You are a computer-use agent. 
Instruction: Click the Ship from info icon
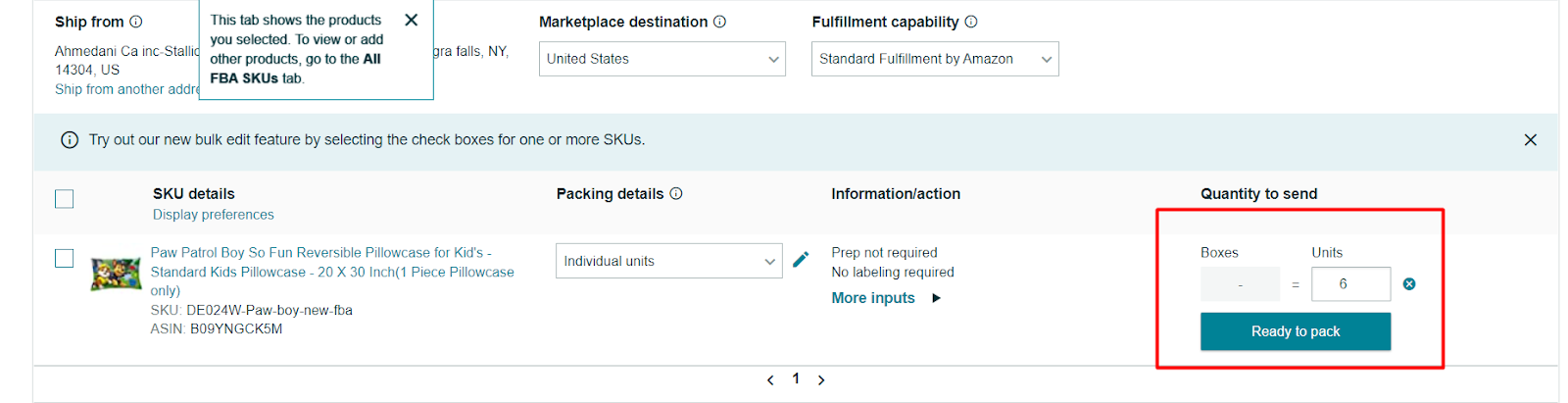pos(136,22)
